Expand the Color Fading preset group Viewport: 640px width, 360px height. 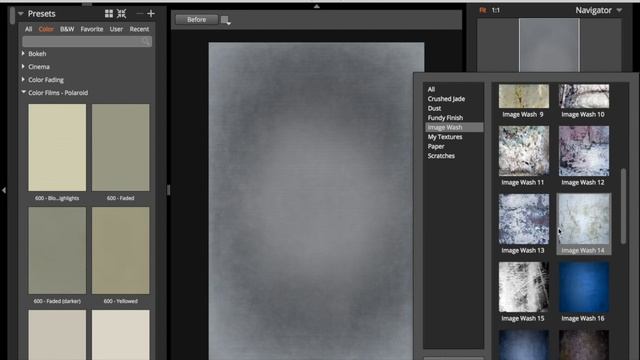pos(23,80)
